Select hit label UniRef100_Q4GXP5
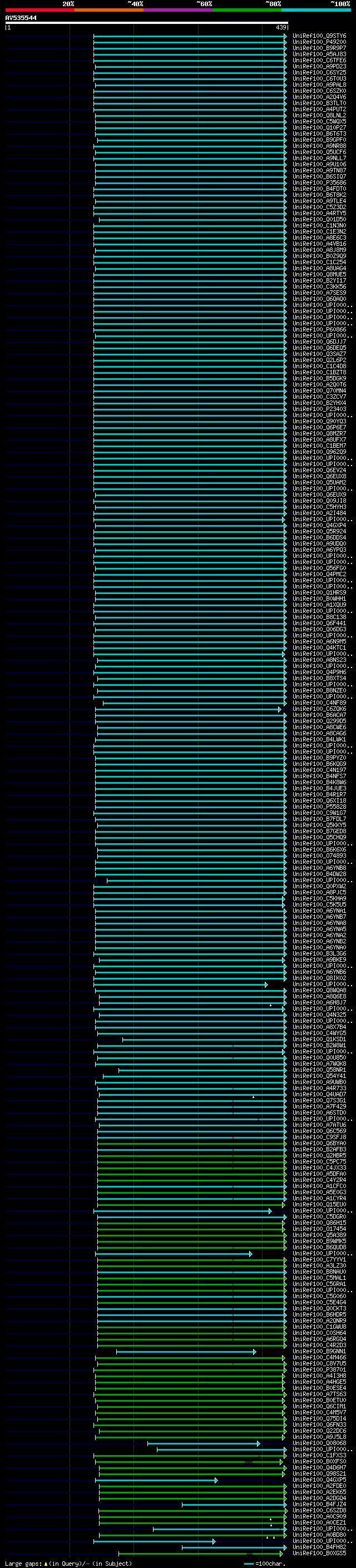This screenshot has height=1568, width=356. 319,1480
